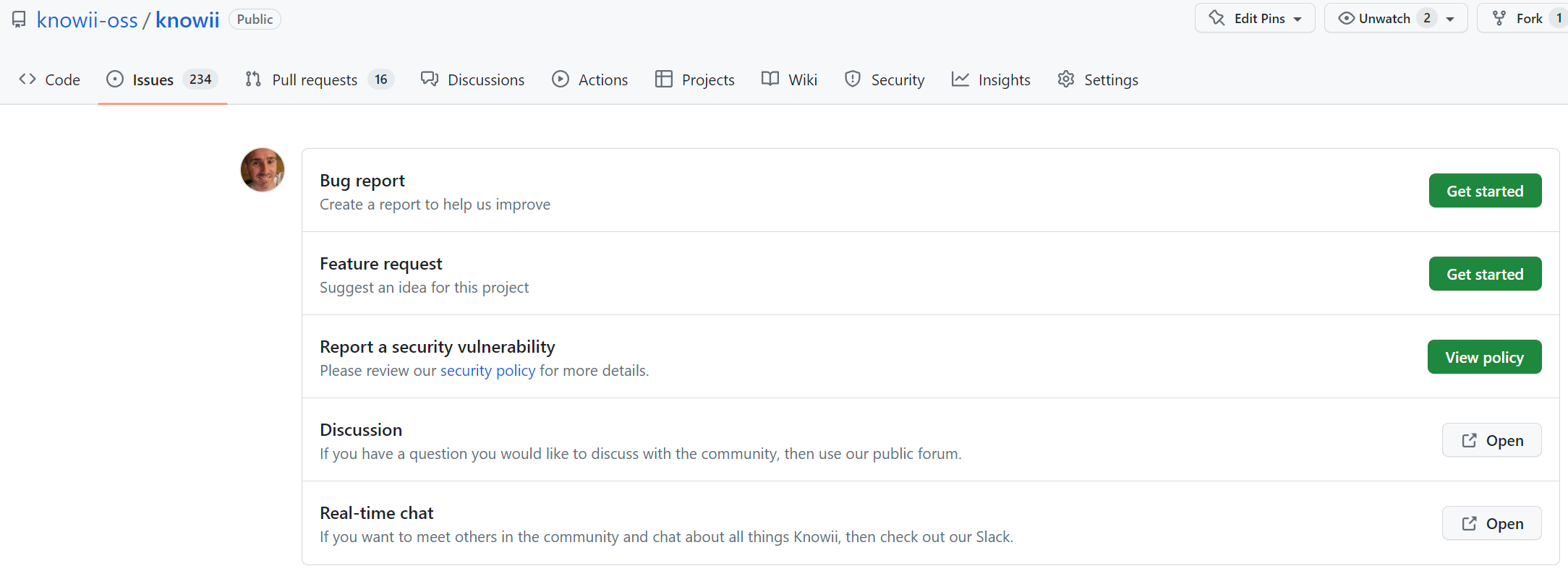Open the Settings tab
The height and width of the screenshot is (571, 1568).
coord(1098,80)
